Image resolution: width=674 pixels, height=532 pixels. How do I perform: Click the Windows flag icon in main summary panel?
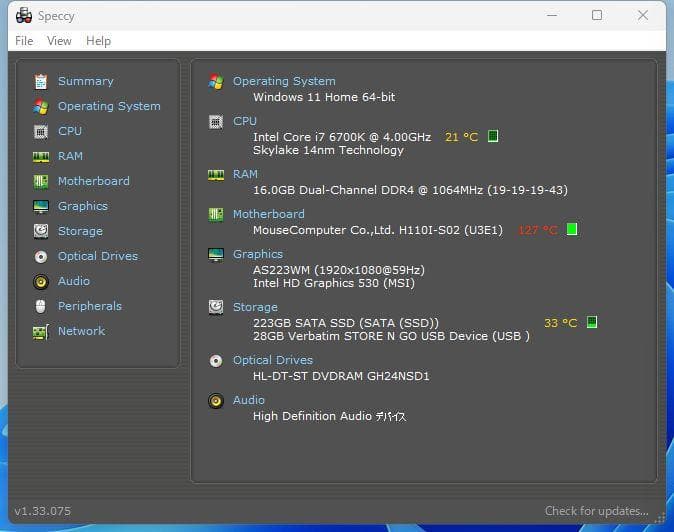pyautogui.click(x=216, y=81)
